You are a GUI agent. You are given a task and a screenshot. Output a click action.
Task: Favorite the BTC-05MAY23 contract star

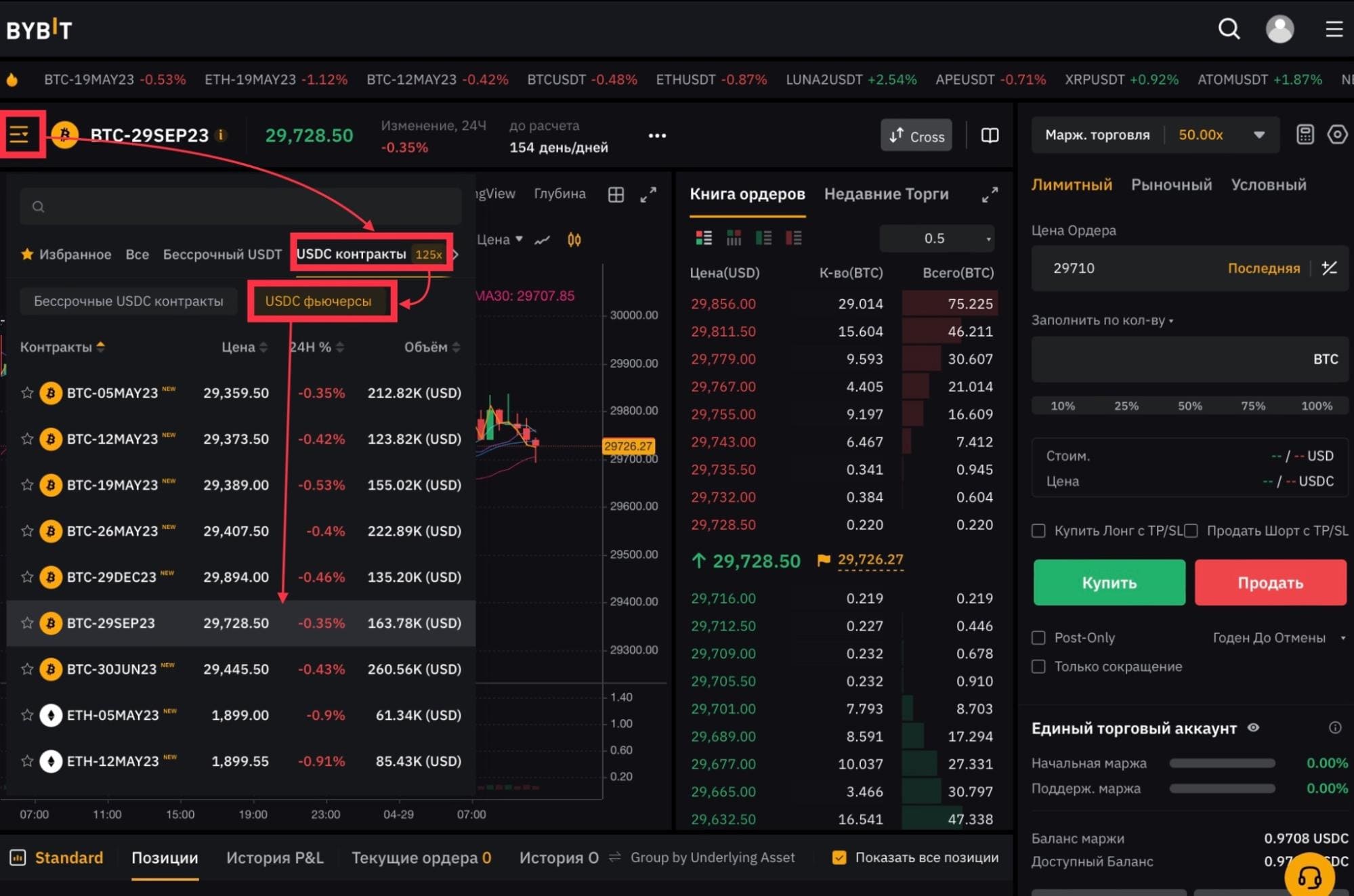coord(27,393)
